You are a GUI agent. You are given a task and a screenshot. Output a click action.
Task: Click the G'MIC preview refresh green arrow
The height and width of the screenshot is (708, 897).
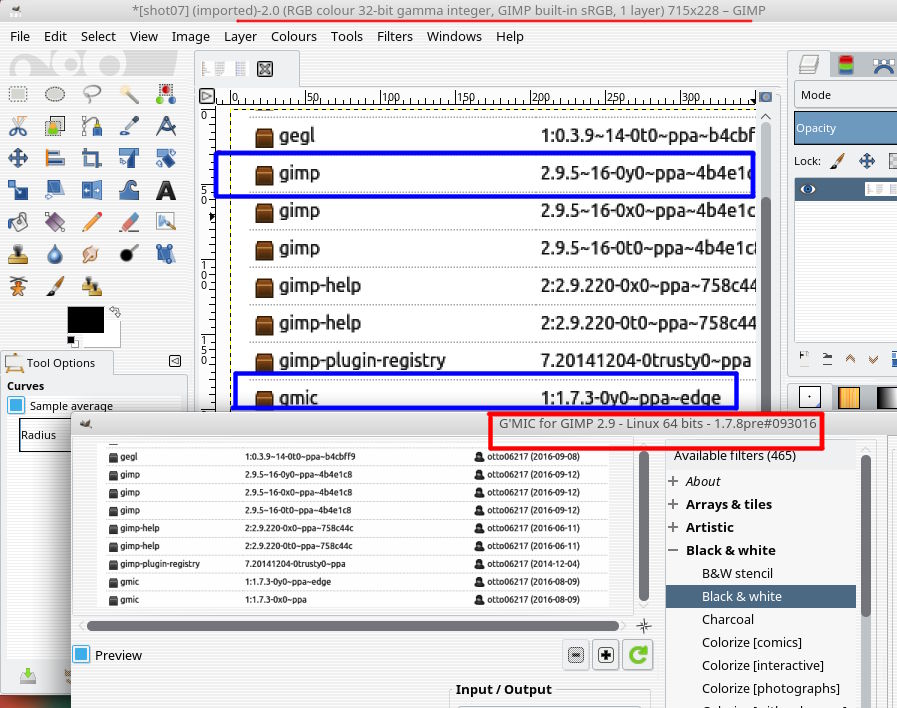click(638, 655)
